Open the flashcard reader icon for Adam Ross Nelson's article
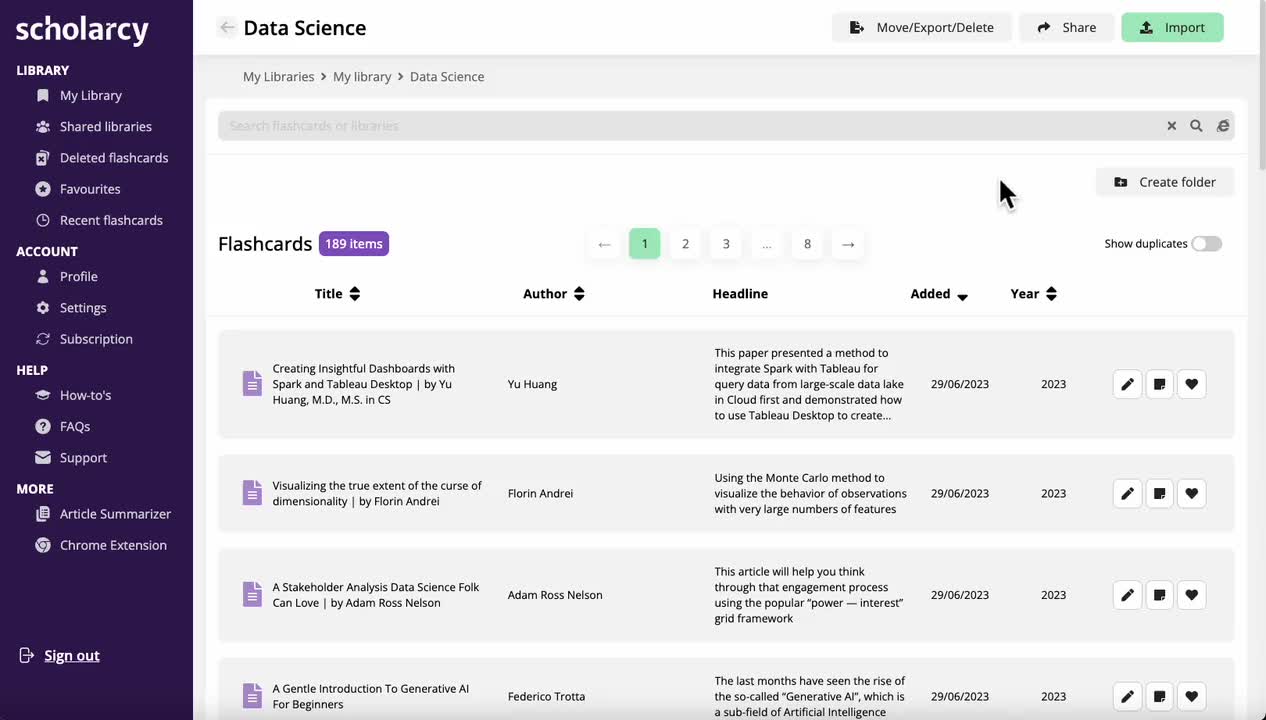 pyautogui.click(x=1159, y=595)
